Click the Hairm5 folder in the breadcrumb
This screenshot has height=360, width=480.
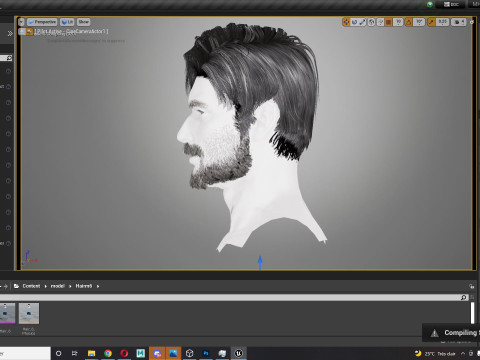click(84, 286)
